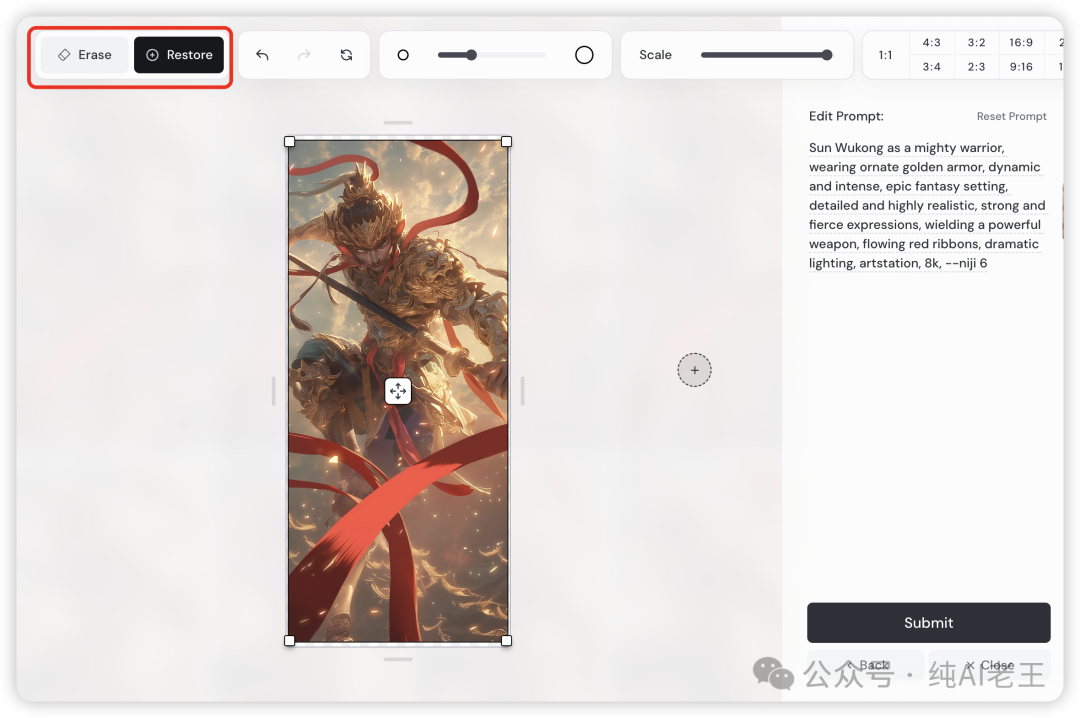The width and height of the screenshot is (1080, 718).
Task: Choose the 3:2 aspect ratio
Action: point(976,43)
